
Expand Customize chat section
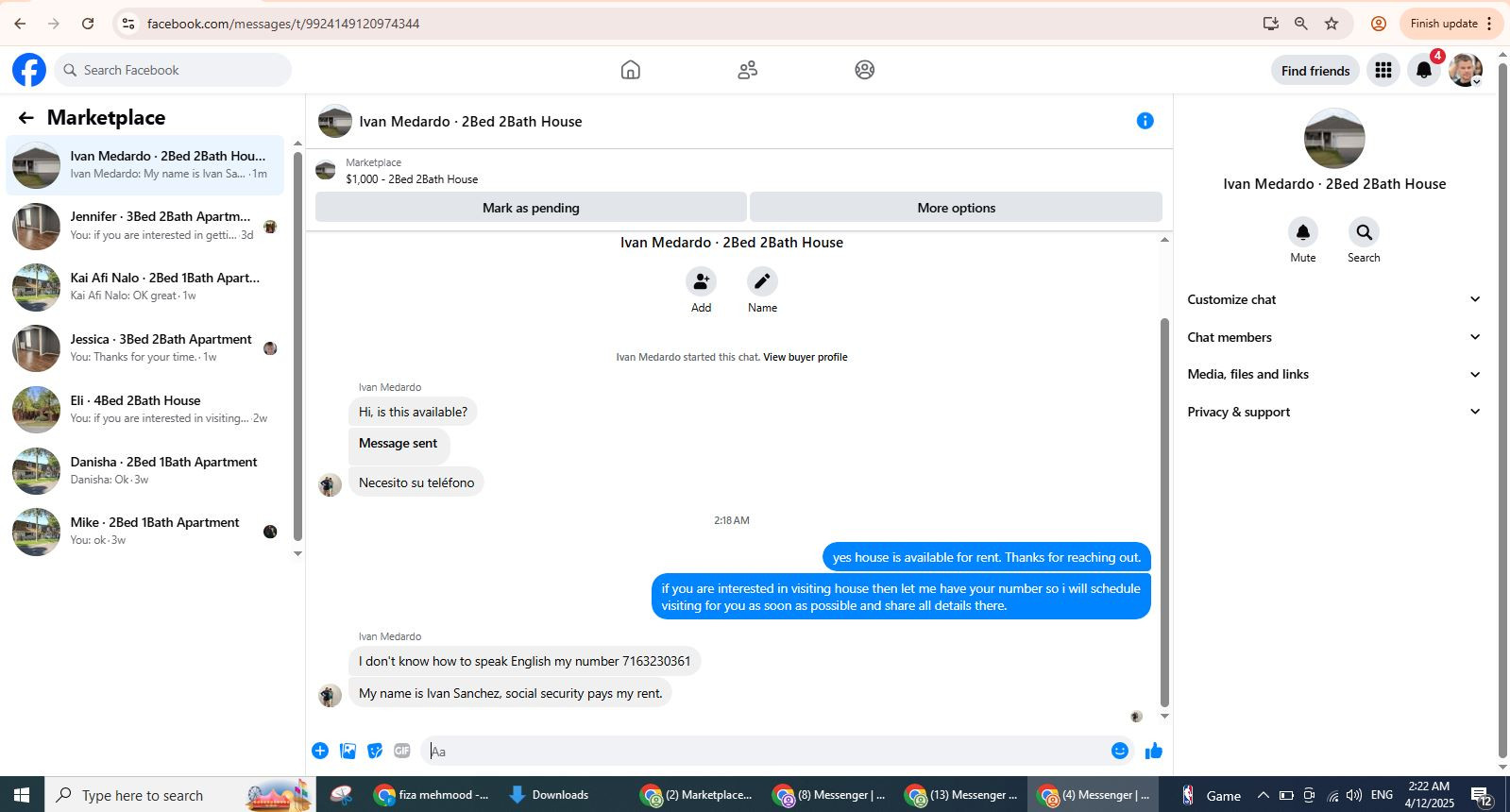[x=1333, y=299]
